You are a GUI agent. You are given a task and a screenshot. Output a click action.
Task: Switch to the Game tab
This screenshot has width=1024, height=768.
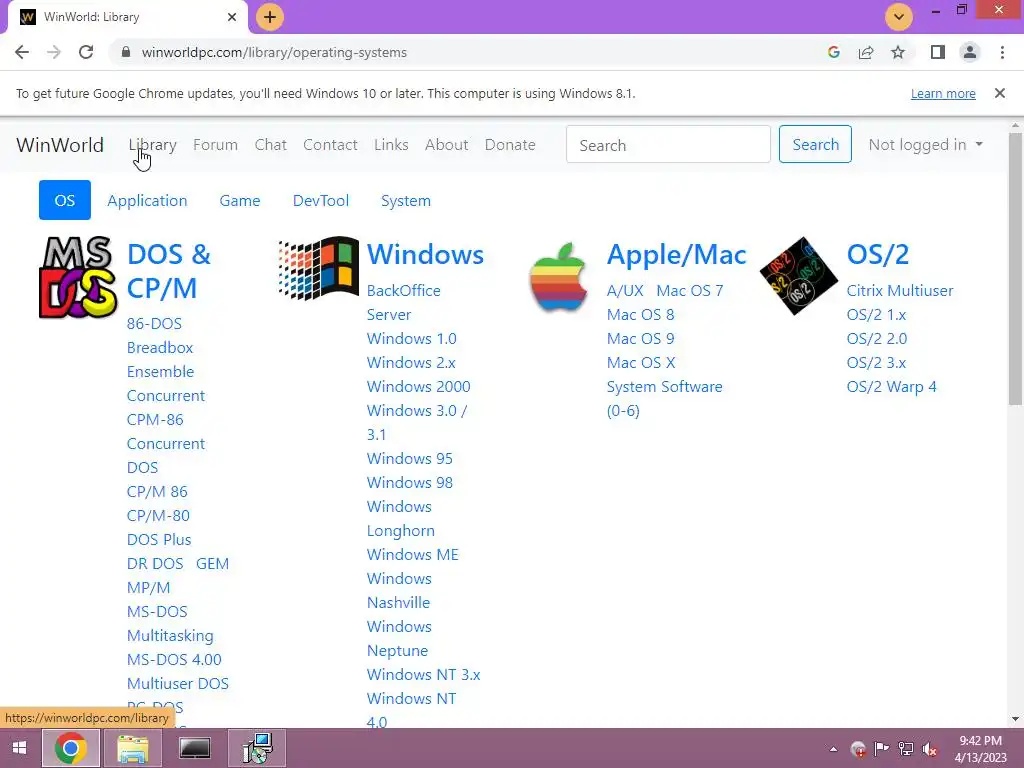240,200
